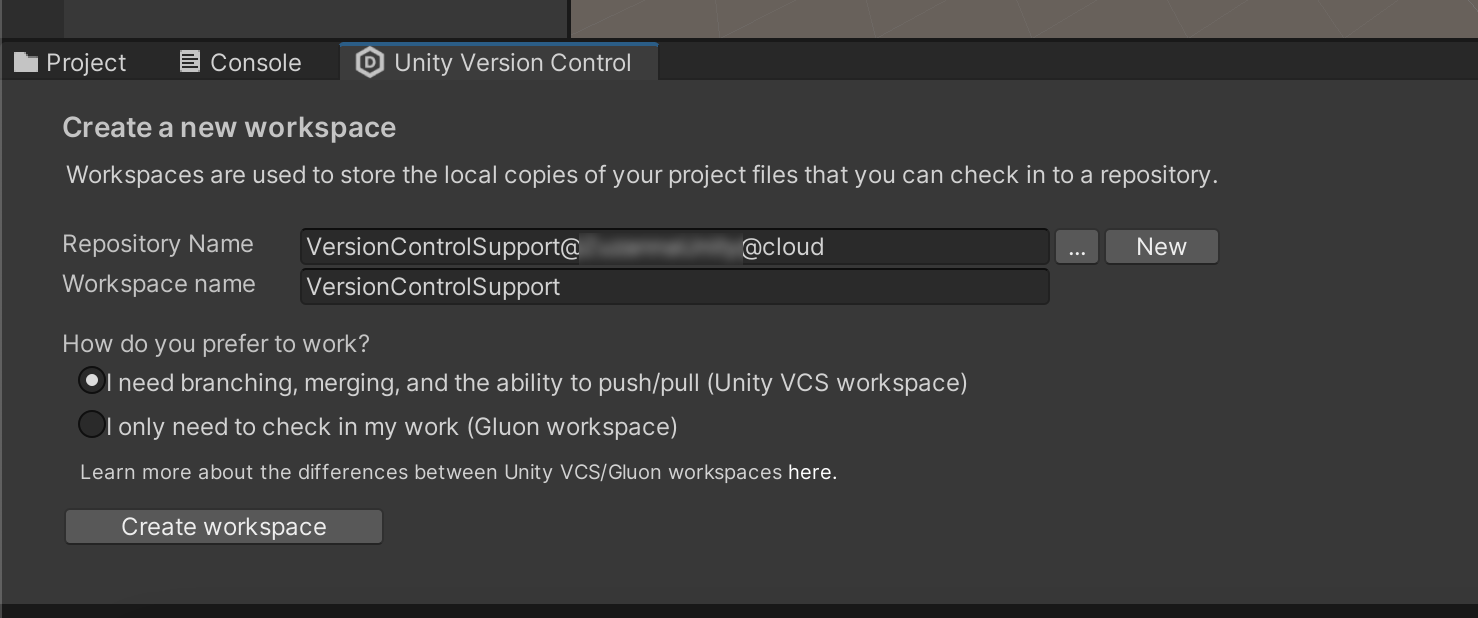
Task: Open the "here" link about workspace differences
Action: pyautogui.click(x=811, y=472)
